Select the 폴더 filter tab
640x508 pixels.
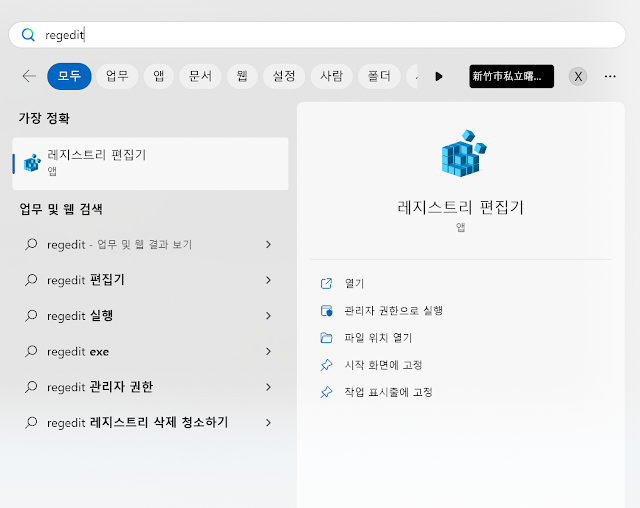pos(379,76)
